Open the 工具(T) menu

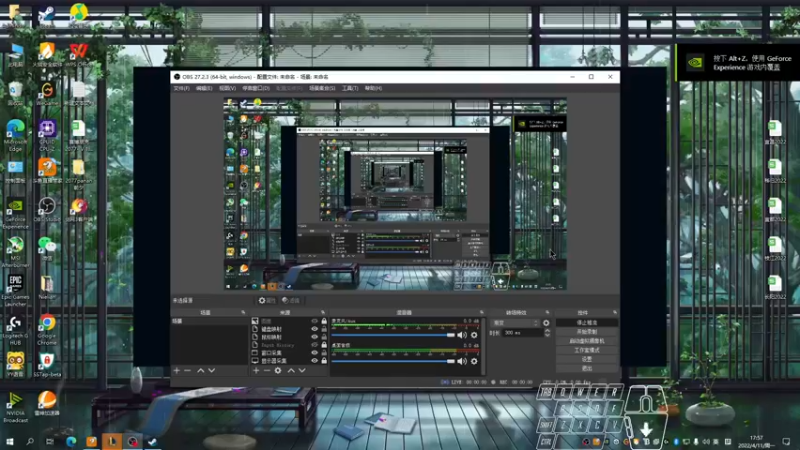pyautogui.click(x=350, y=88)
